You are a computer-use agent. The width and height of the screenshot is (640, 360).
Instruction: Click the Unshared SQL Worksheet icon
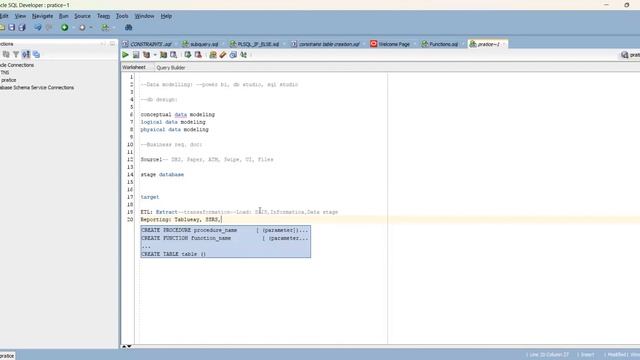tap(213, 55)
